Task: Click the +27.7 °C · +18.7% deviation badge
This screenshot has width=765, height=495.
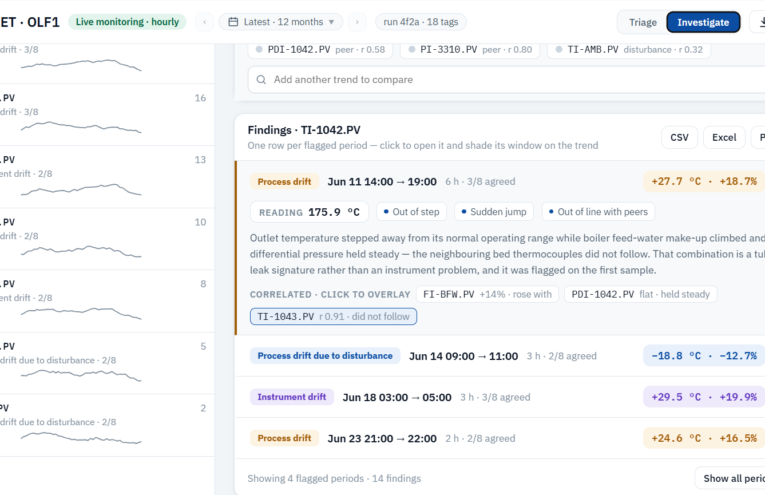Action: [704, 181]
